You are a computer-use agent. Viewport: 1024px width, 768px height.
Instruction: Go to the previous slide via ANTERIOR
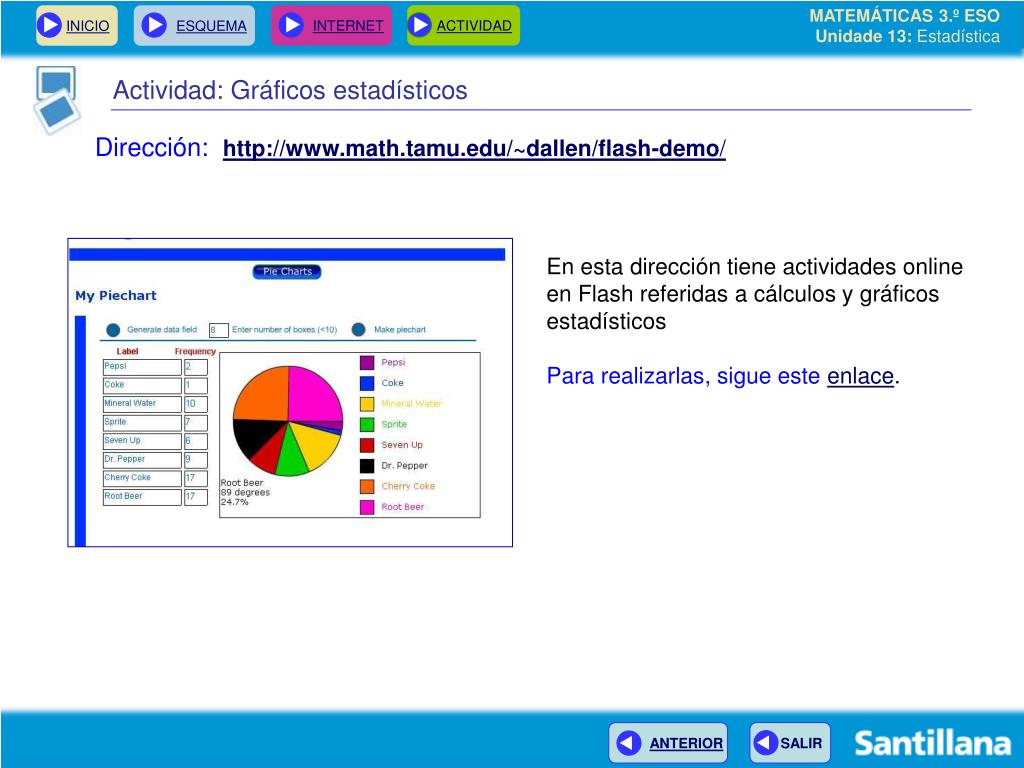click(686, 743)
